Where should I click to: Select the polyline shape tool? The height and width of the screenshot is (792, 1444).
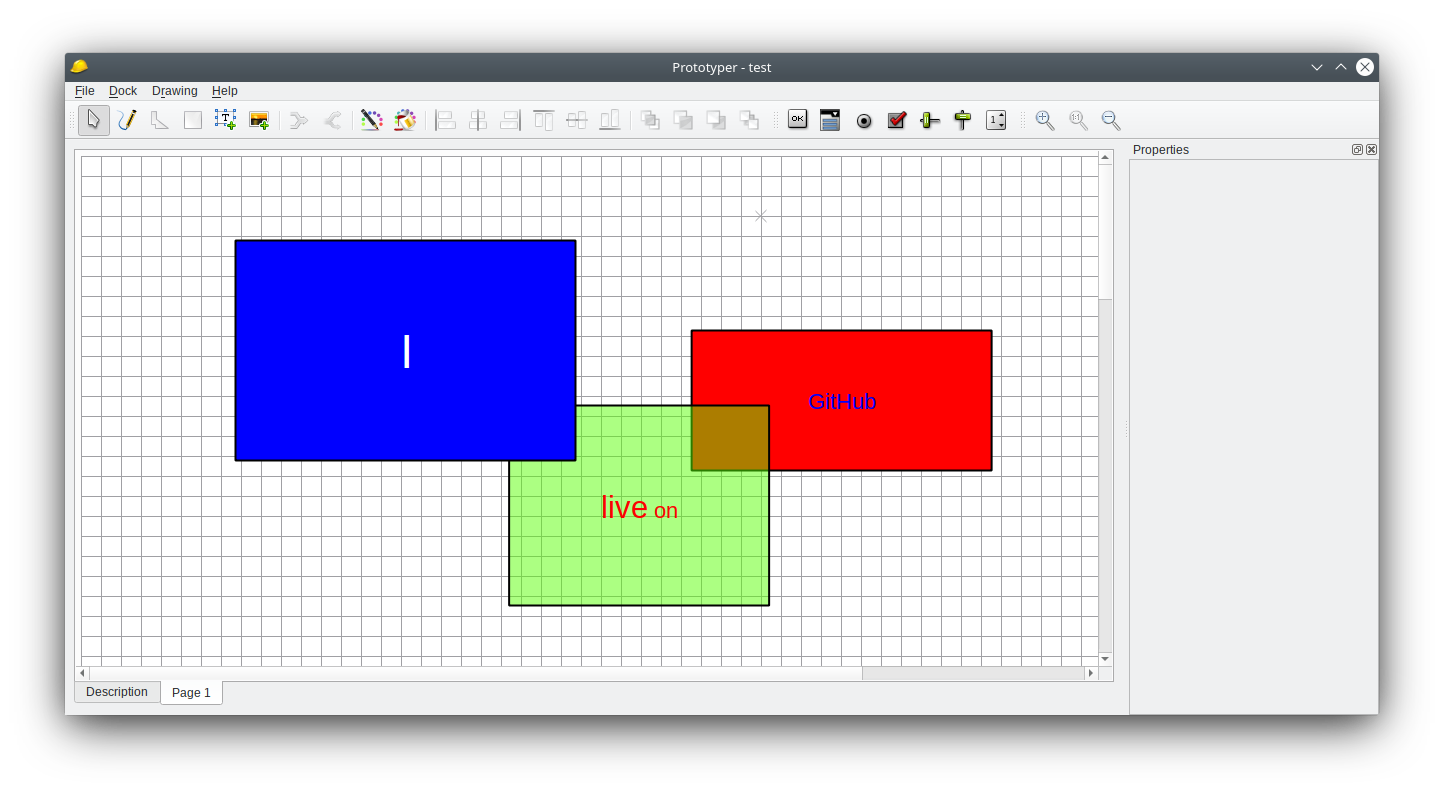(160, 120)
